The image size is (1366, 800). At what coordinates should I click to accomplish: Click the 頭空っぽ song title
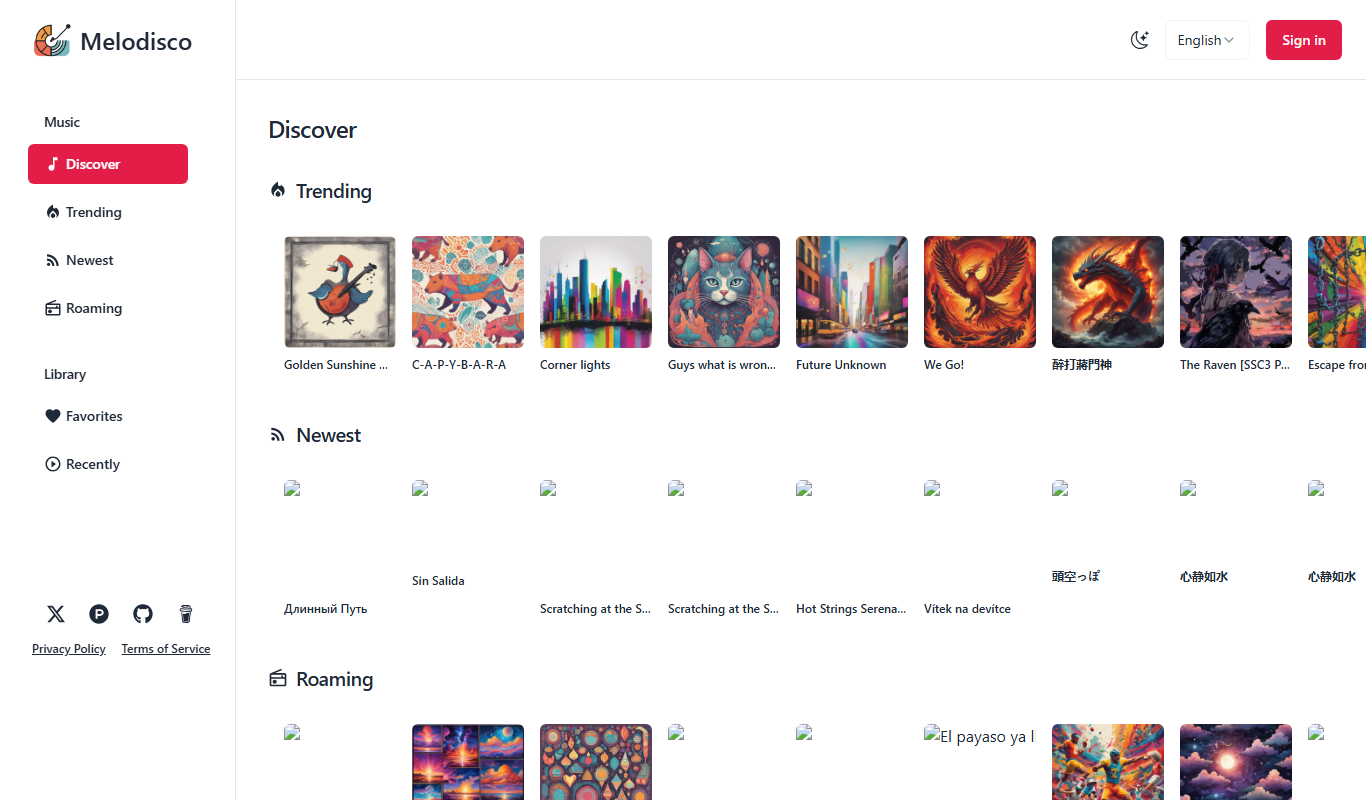(x=1076, y=577)
